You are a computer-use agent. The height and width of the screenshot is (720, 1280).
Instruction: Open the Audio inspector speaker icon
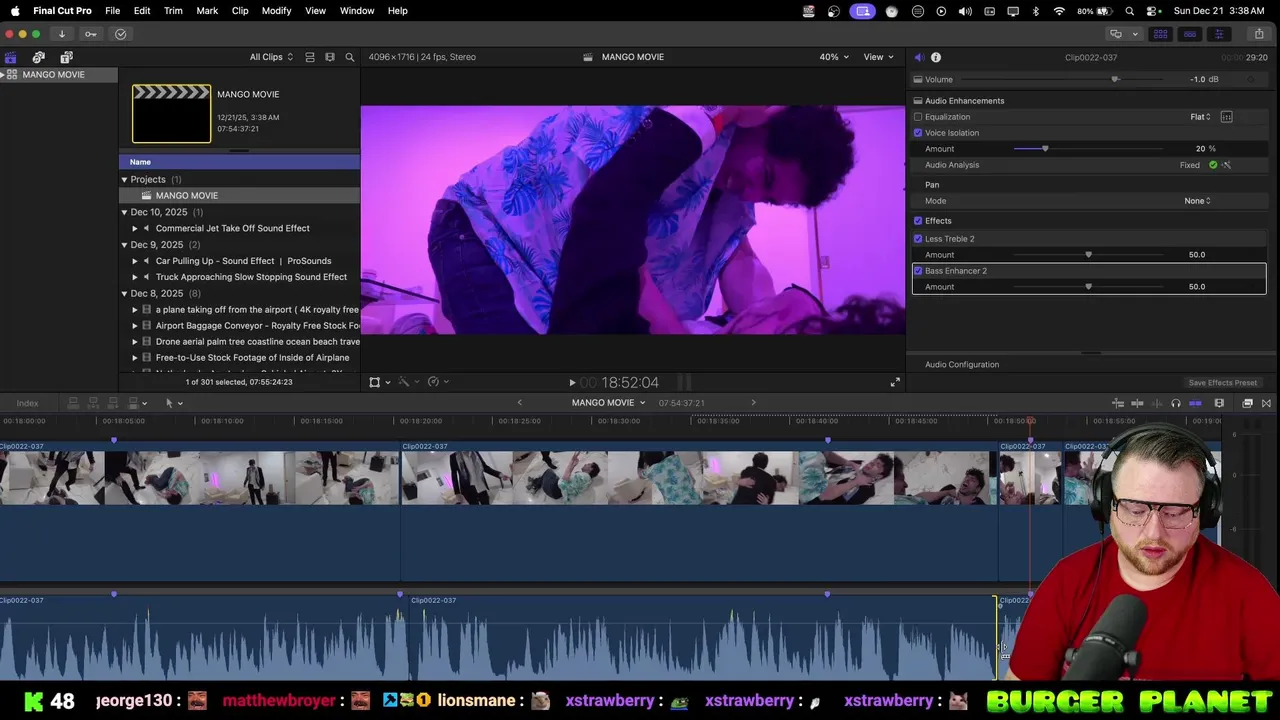coord(919,57)
